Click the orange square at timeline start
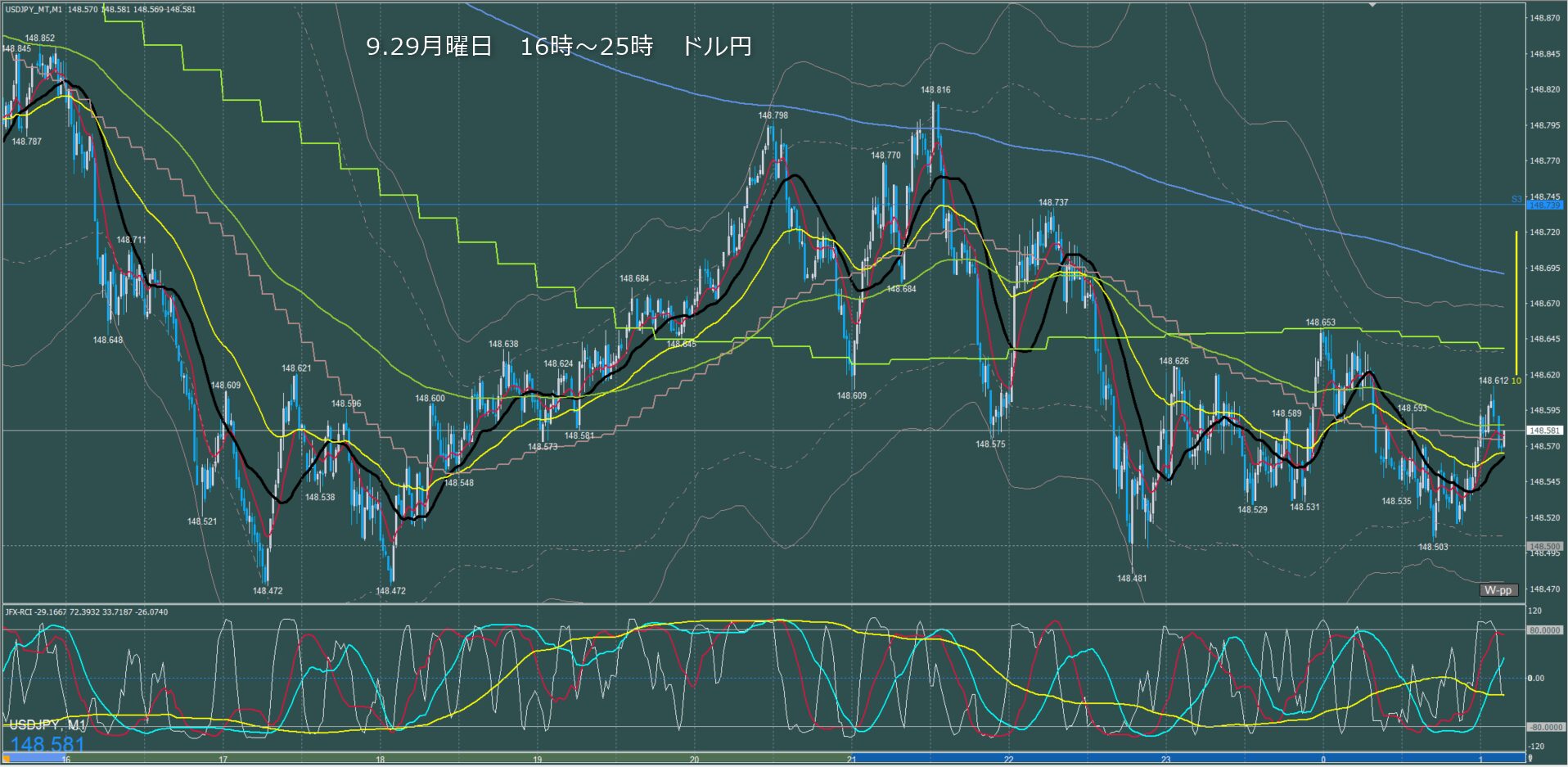This screenshot has width=1568, height=767. pos(7,759)
